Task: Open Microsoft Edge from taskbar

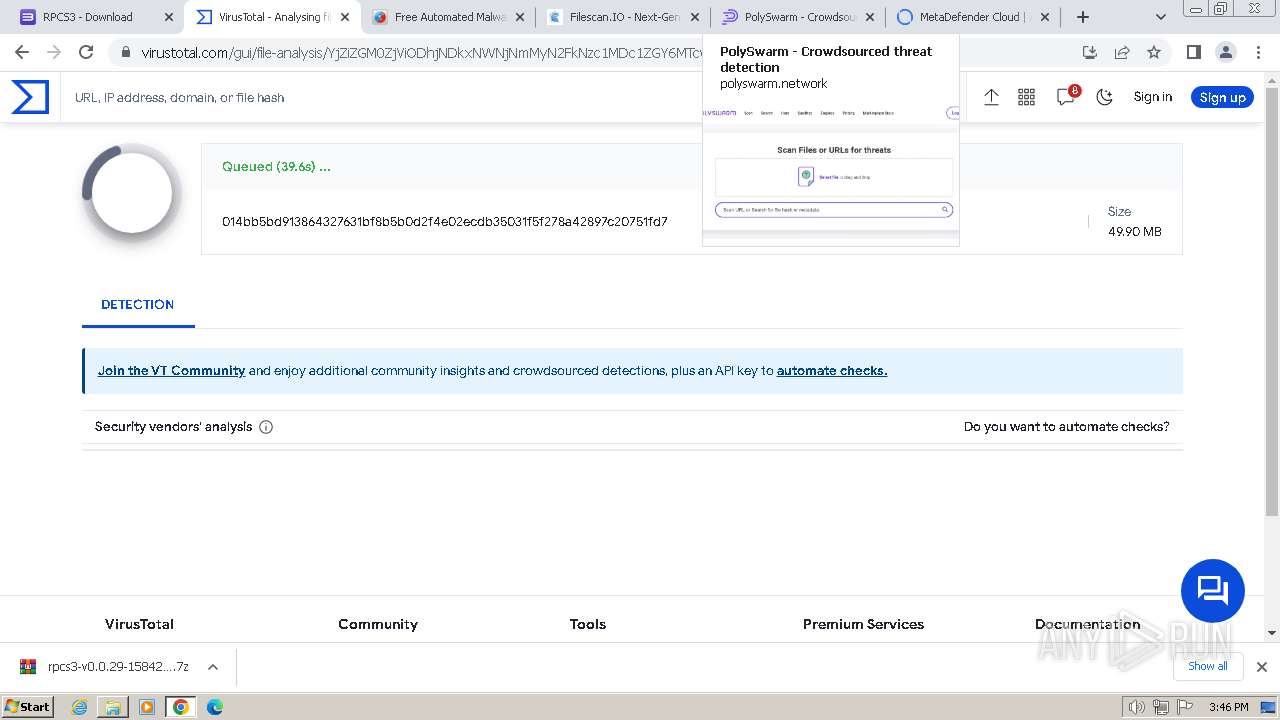Action: [x=215, y=707]
